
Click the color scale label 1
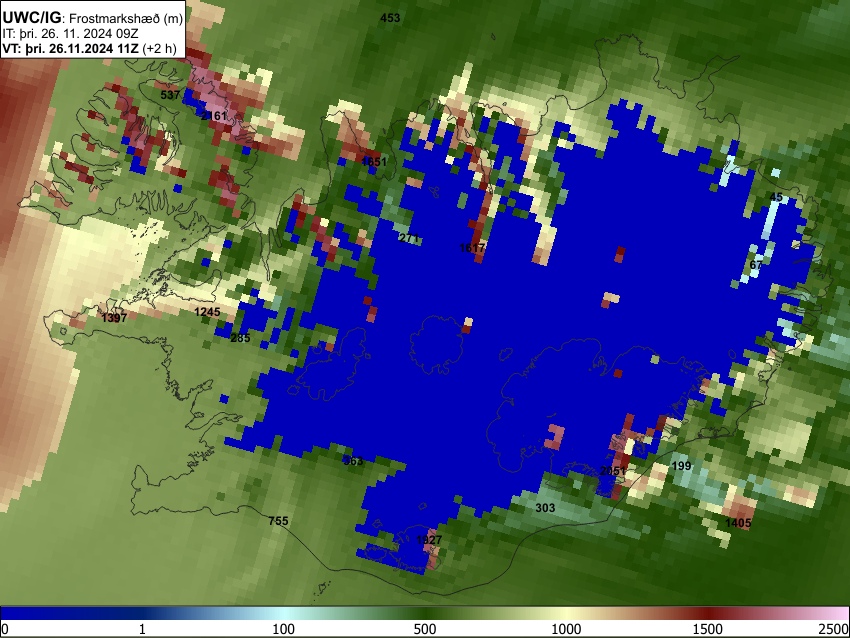[142, 629]
